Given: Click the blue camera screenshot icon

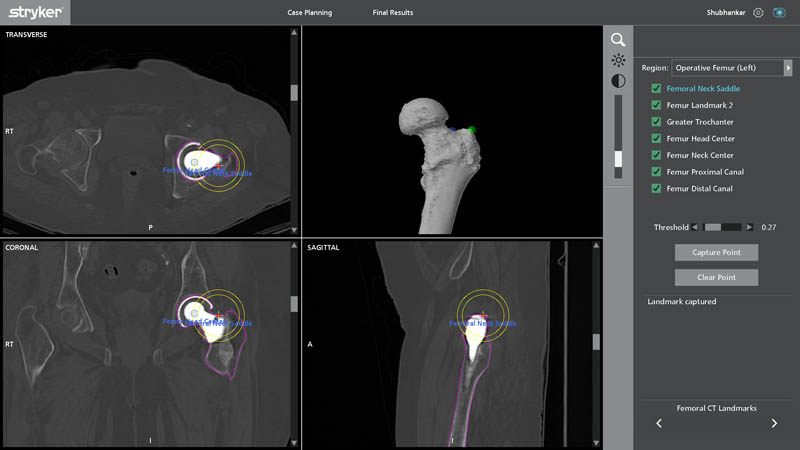Looking at the screenshot, I should click(x=779, y=13).
